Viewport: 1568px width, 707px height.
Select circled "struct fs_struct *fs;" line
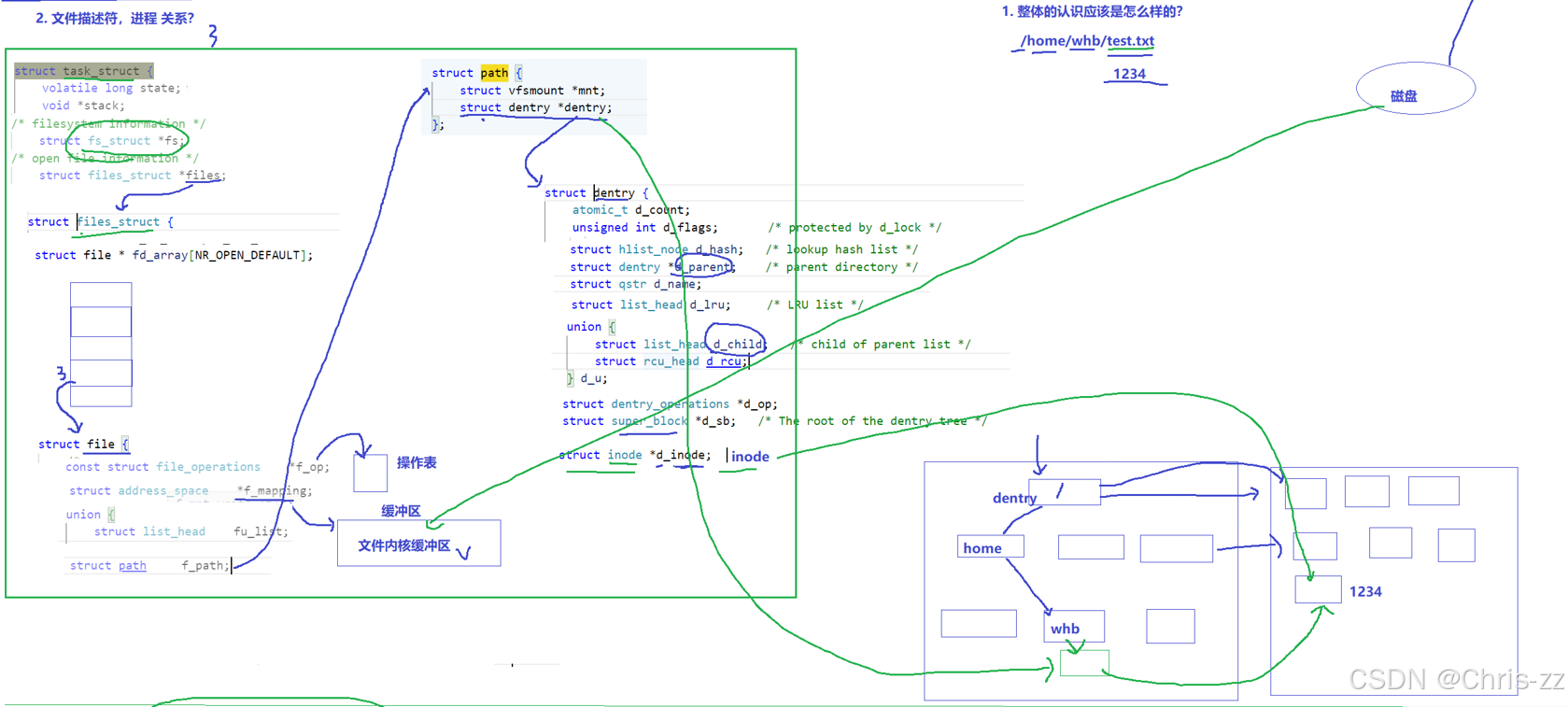point(112,141)
